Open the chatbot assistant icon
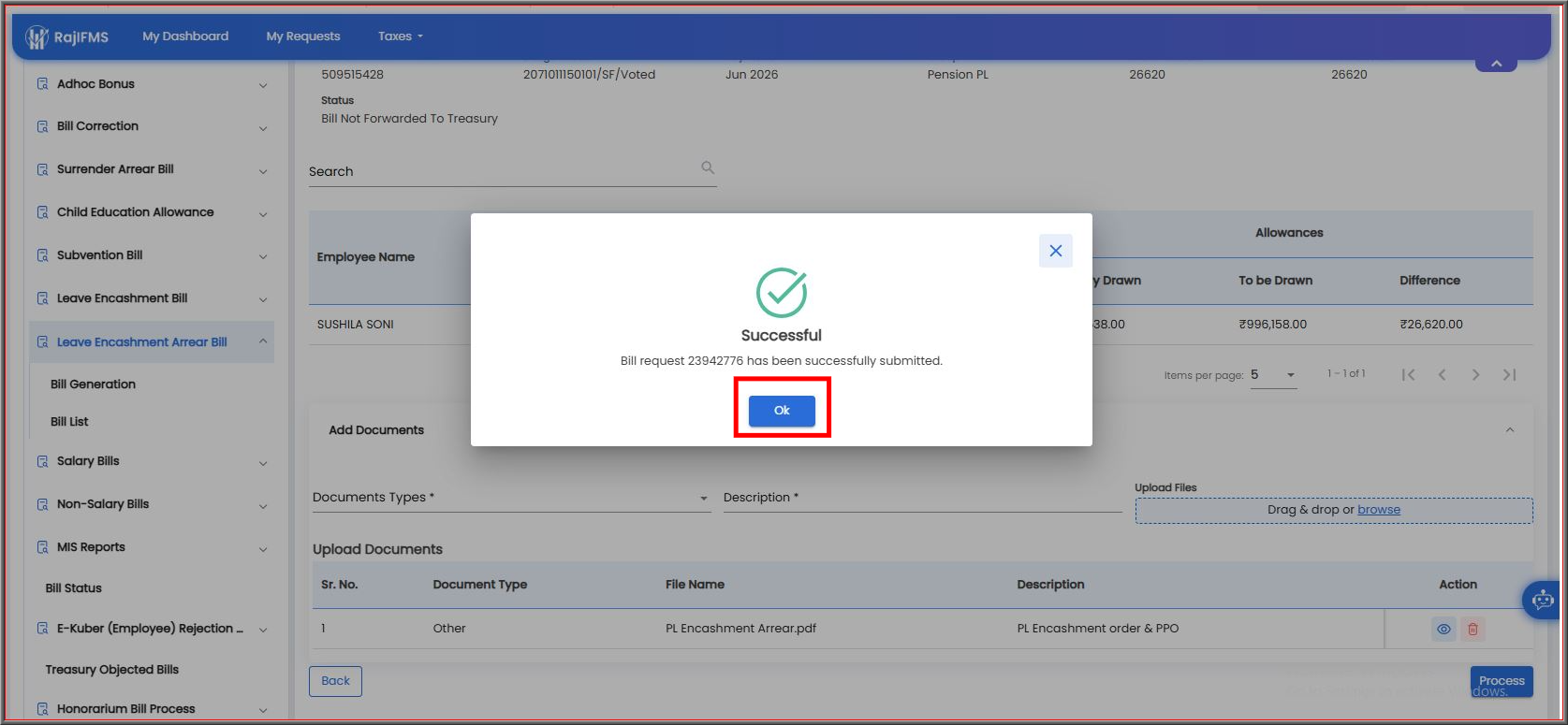This screenshot has height=725, width=1568. [x=1543, y=600]
